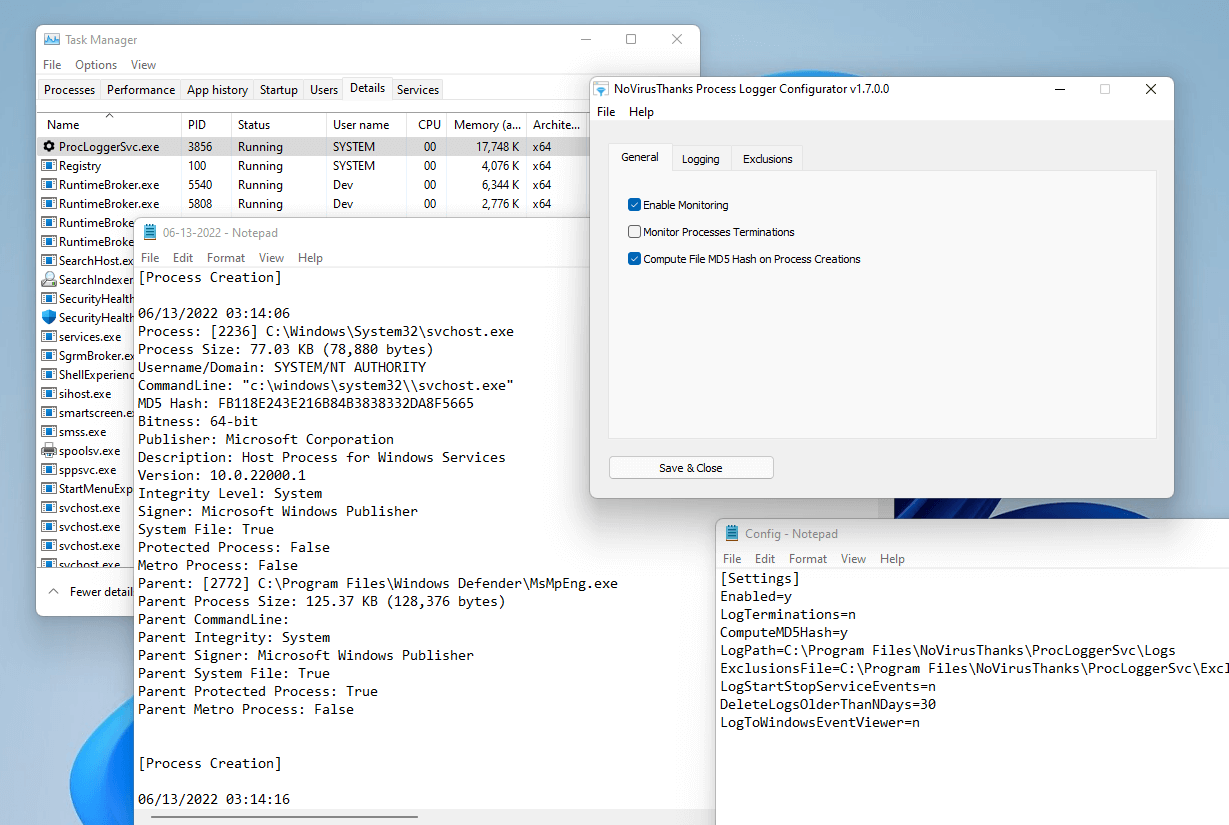
Task: Click the LogTerminations=n line in Config Notepad
Action: (788, 614)
